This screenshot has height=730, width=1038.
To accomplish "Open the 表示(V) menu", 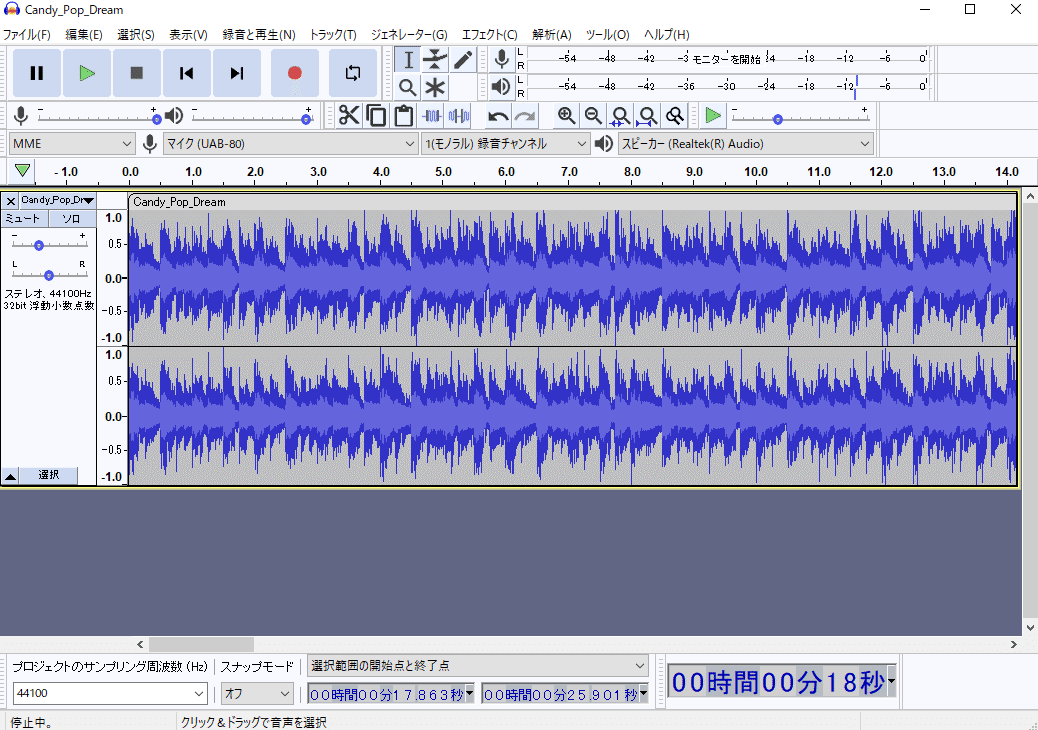I will (188, 34).
